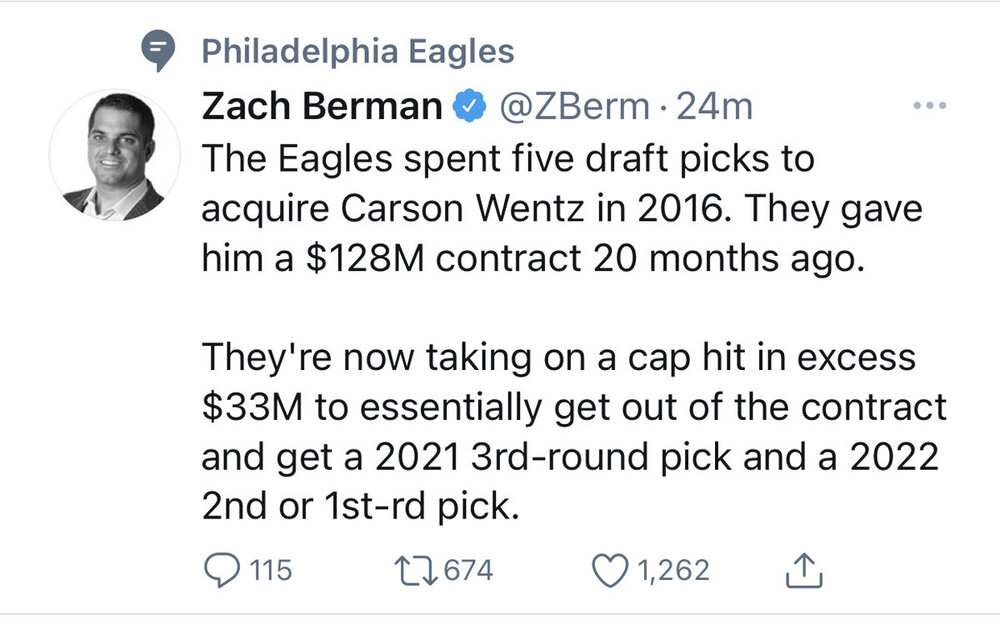1000x625 pixels.
Task: Like the tweet with the heart icon
Action: (609, 570)
